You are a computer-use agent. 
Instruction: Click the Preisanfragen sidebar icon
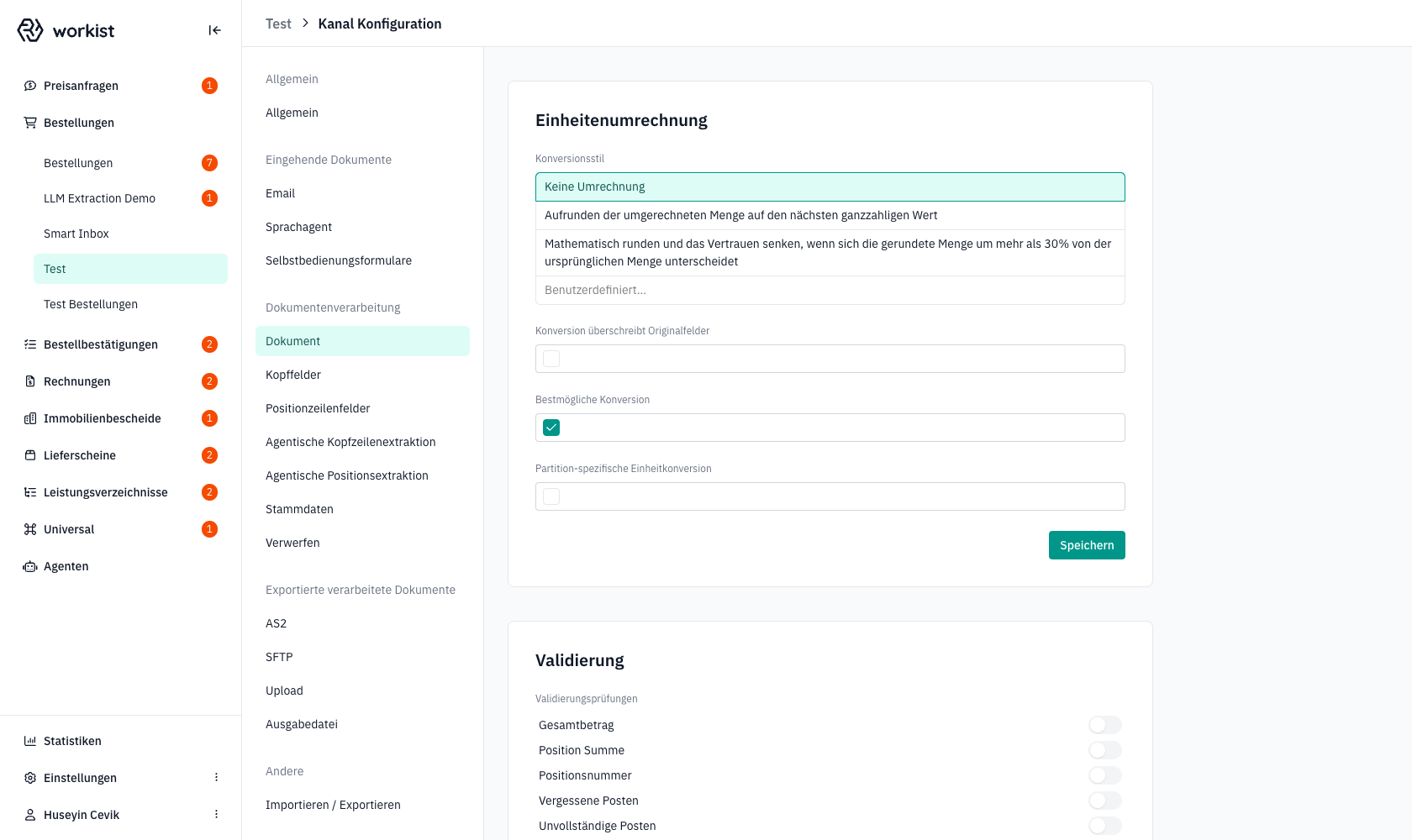coord(30,86)
